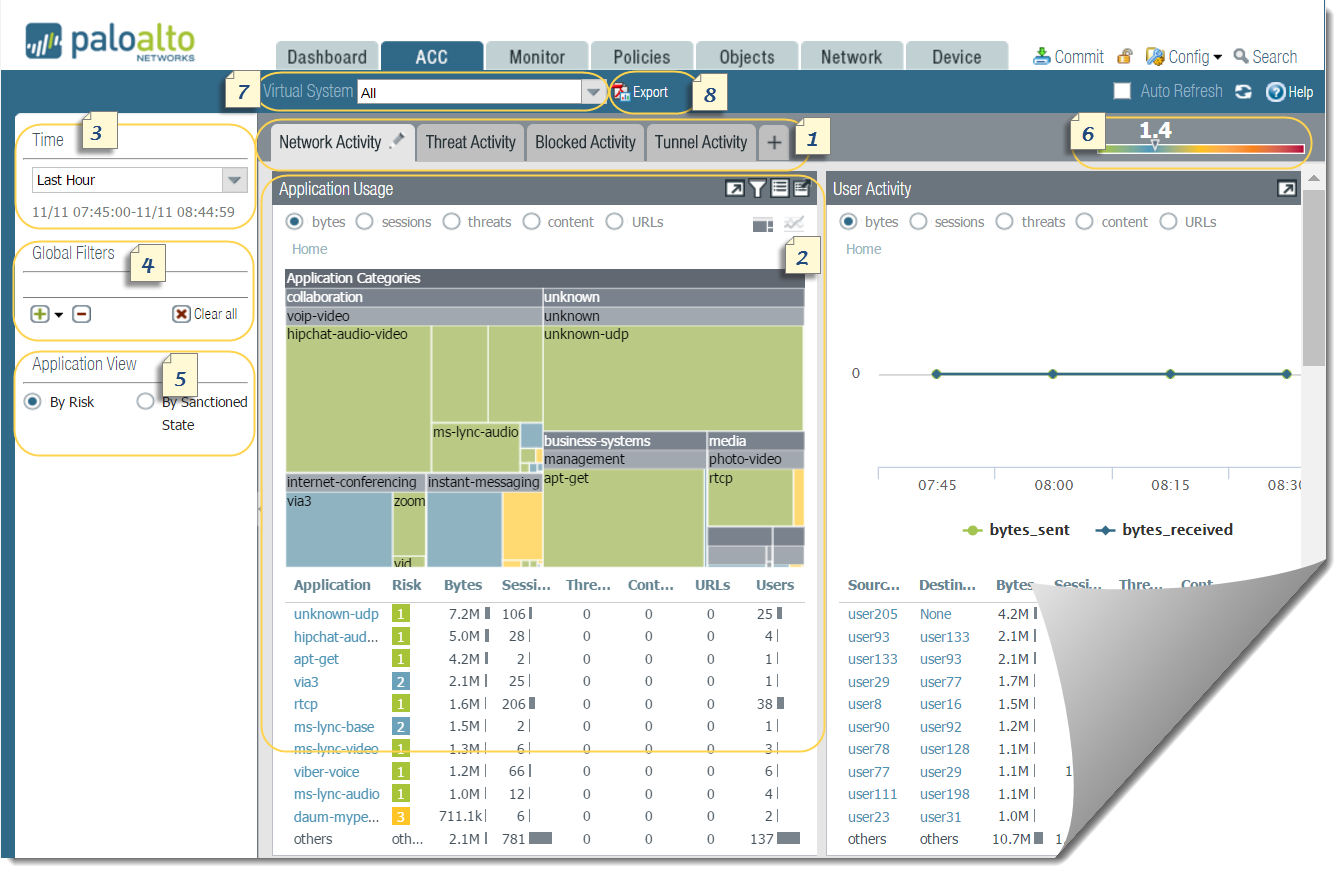Open the Config dropdown menu
The height and width of the screenshot is (873, 1341).
(1185, 57)
